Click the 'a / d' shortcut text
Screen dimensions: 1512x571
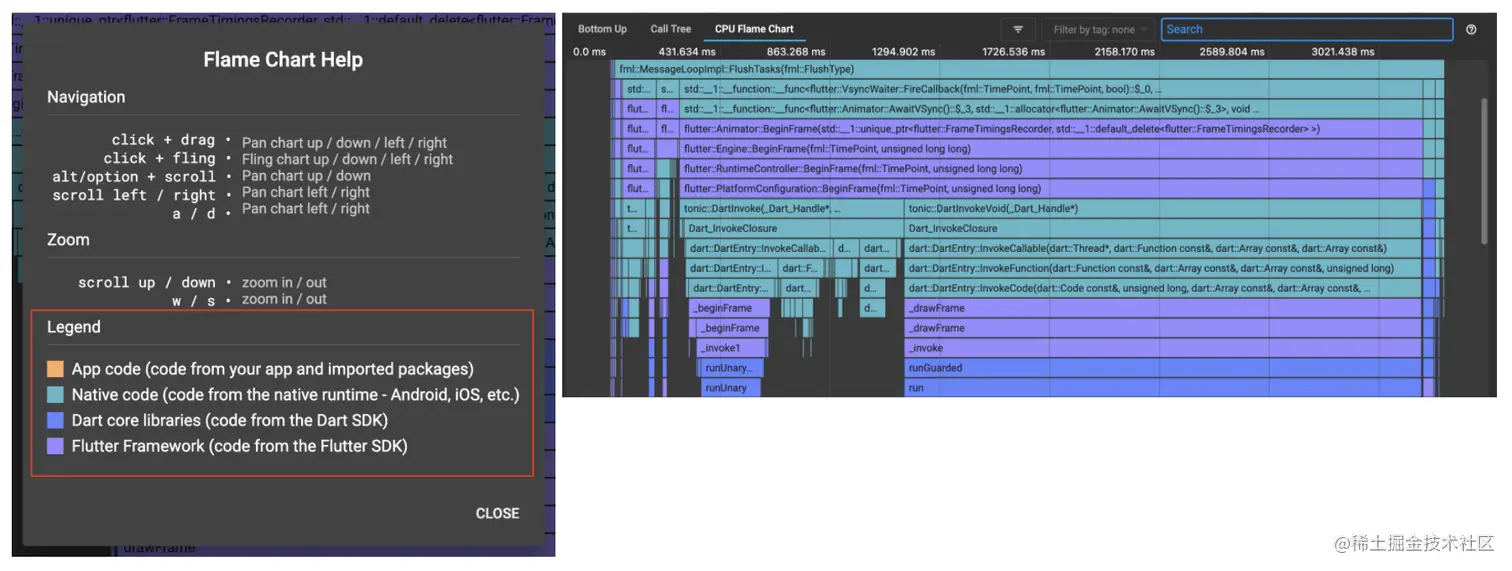194,213
